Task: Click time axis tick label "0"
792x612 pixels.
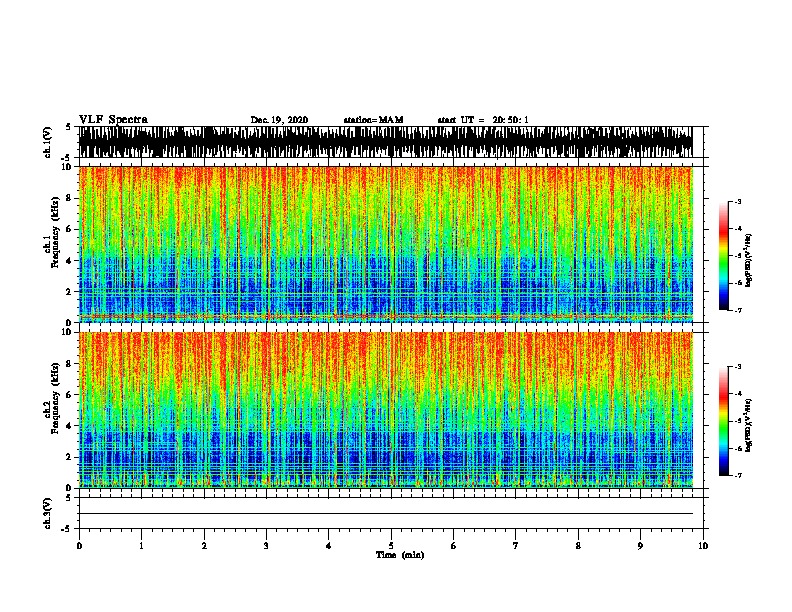Action: coord(79,546)
